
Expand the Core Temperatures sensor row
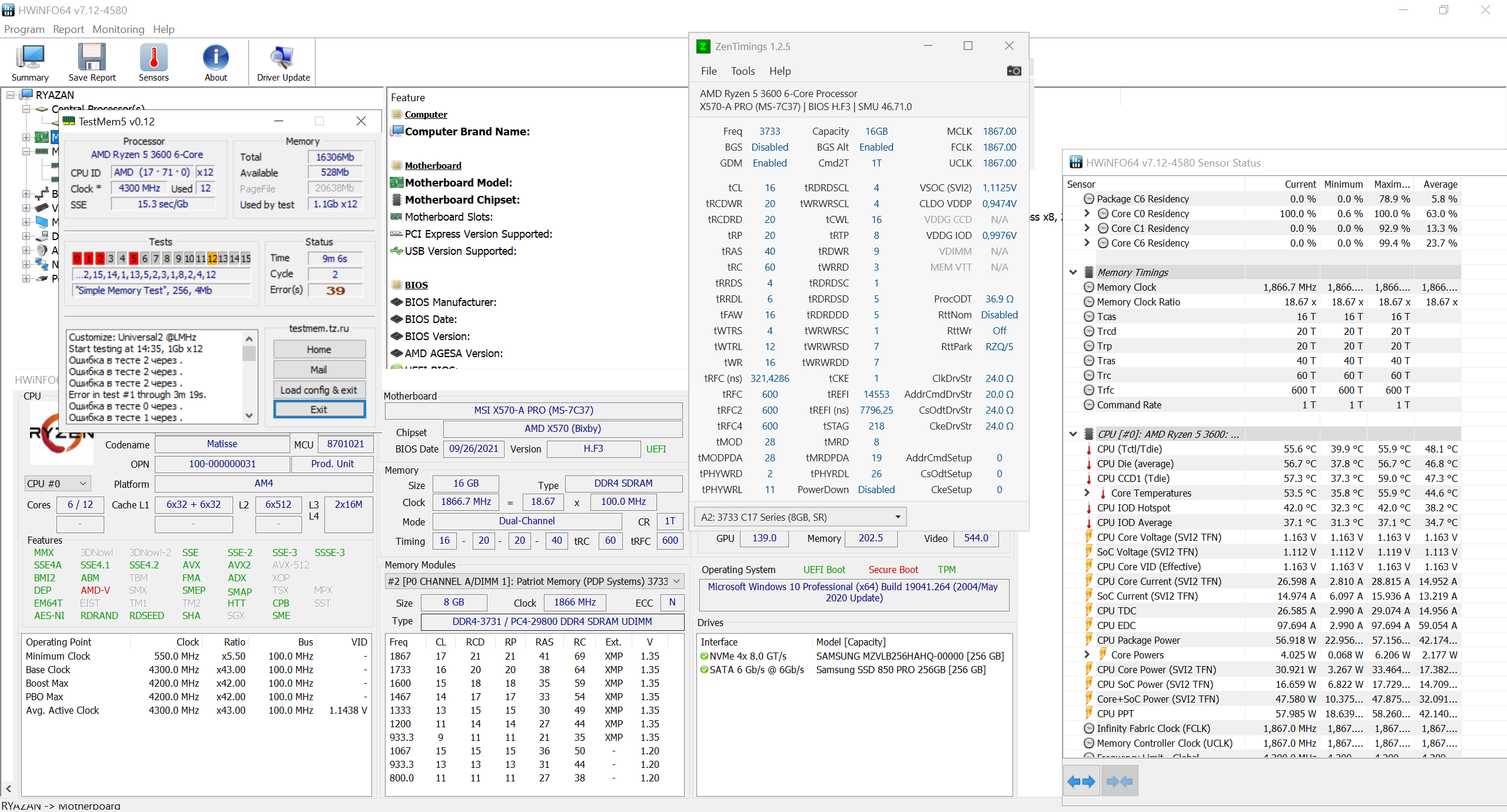(x=1087, y=493)
